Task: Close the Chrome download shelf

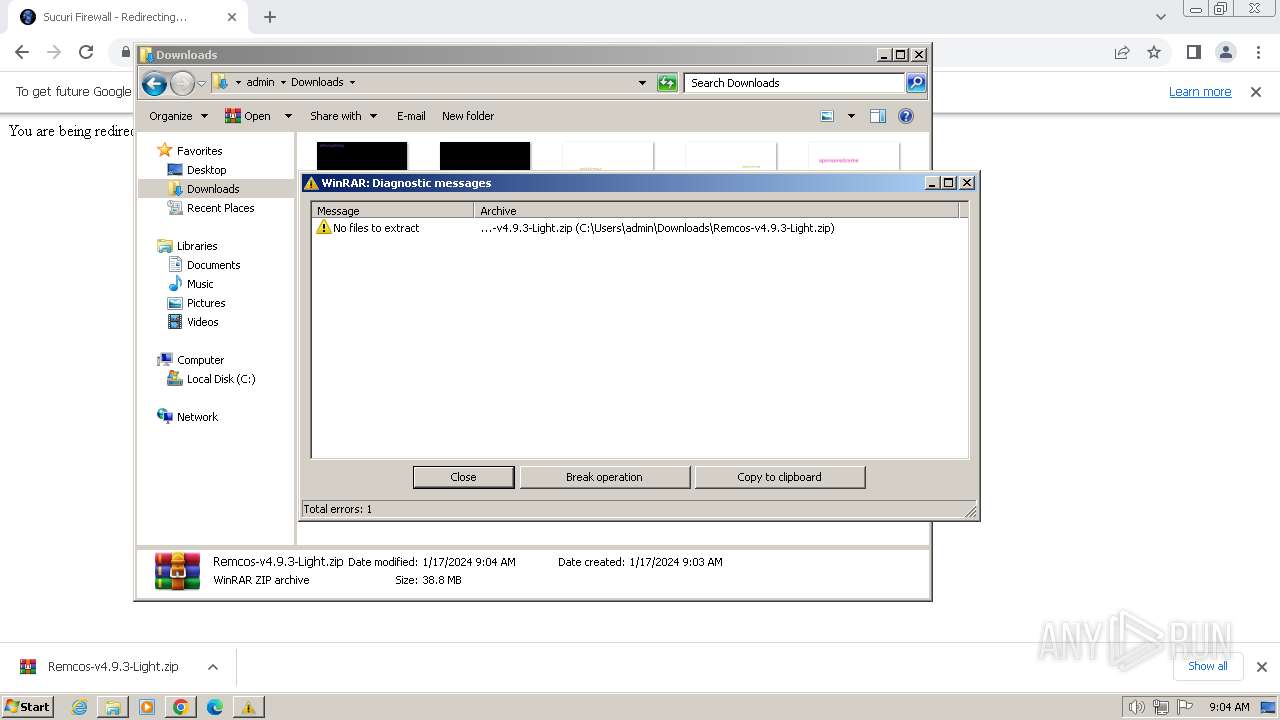Action: tap(1262, 667)
